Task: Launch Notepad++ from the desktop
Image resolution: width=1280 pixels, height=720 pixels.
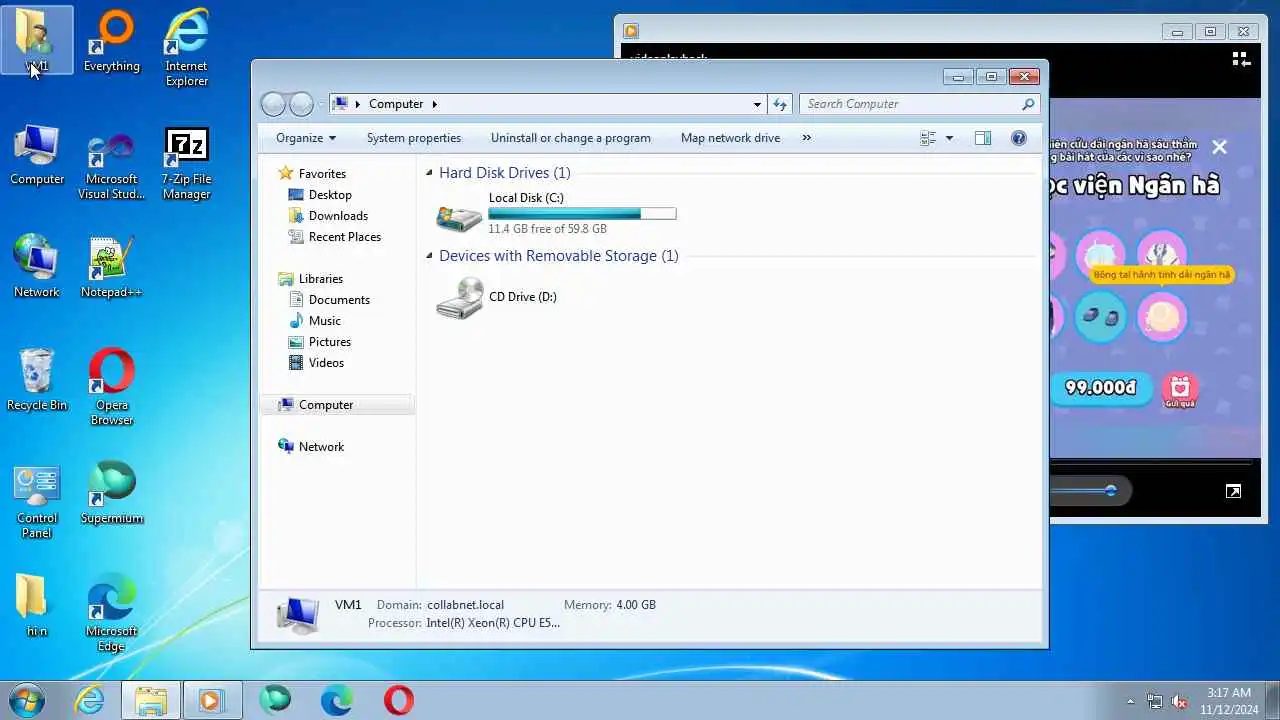Action: click(x=112, y=267)
